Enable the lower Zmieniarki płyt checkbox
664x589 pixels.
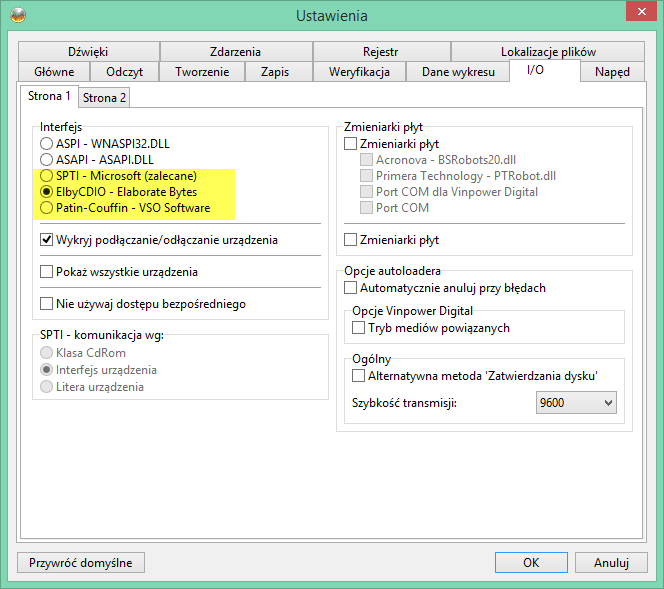(392, 240)
